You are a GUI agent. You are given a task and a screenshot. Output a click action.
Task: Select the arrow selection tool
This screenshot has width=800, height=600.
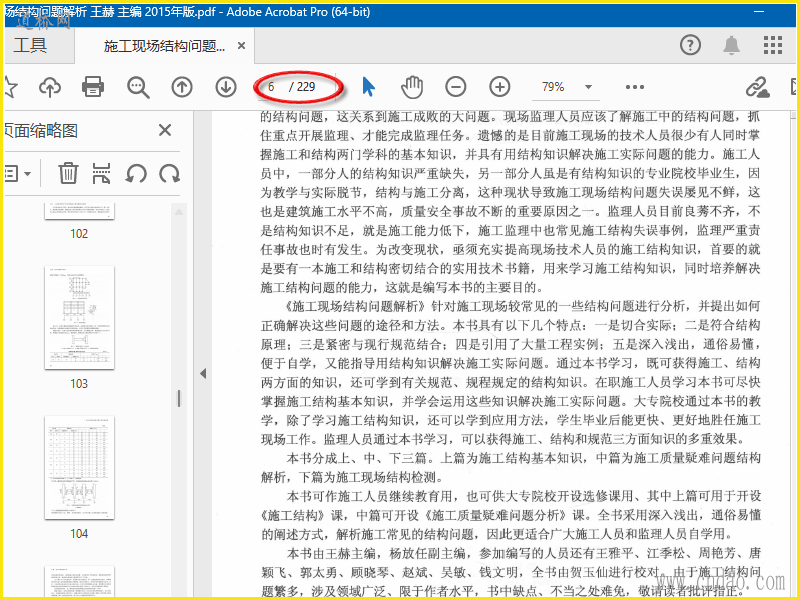(x=368, y=87)
